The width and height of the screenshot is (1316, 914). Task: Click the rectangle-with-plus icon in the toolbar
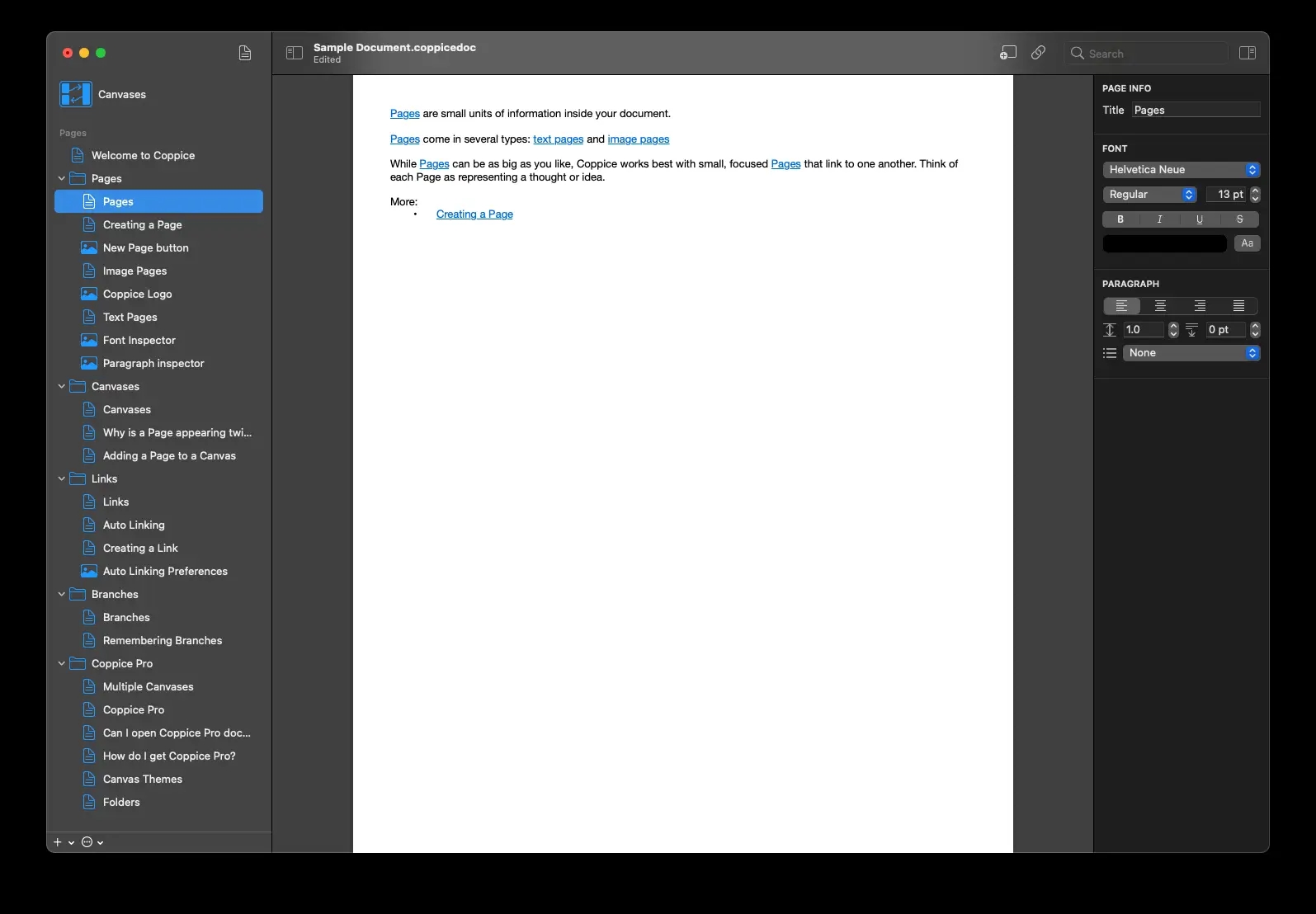(1007, 53)
